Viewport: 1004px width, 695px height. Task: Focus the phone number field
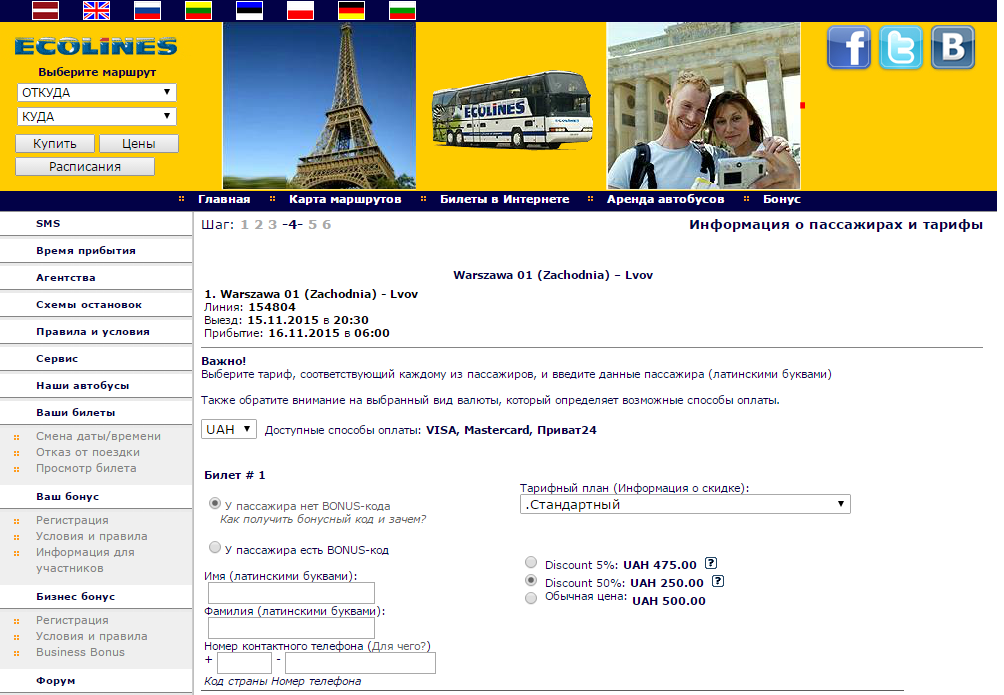click(x=360, y=663)
